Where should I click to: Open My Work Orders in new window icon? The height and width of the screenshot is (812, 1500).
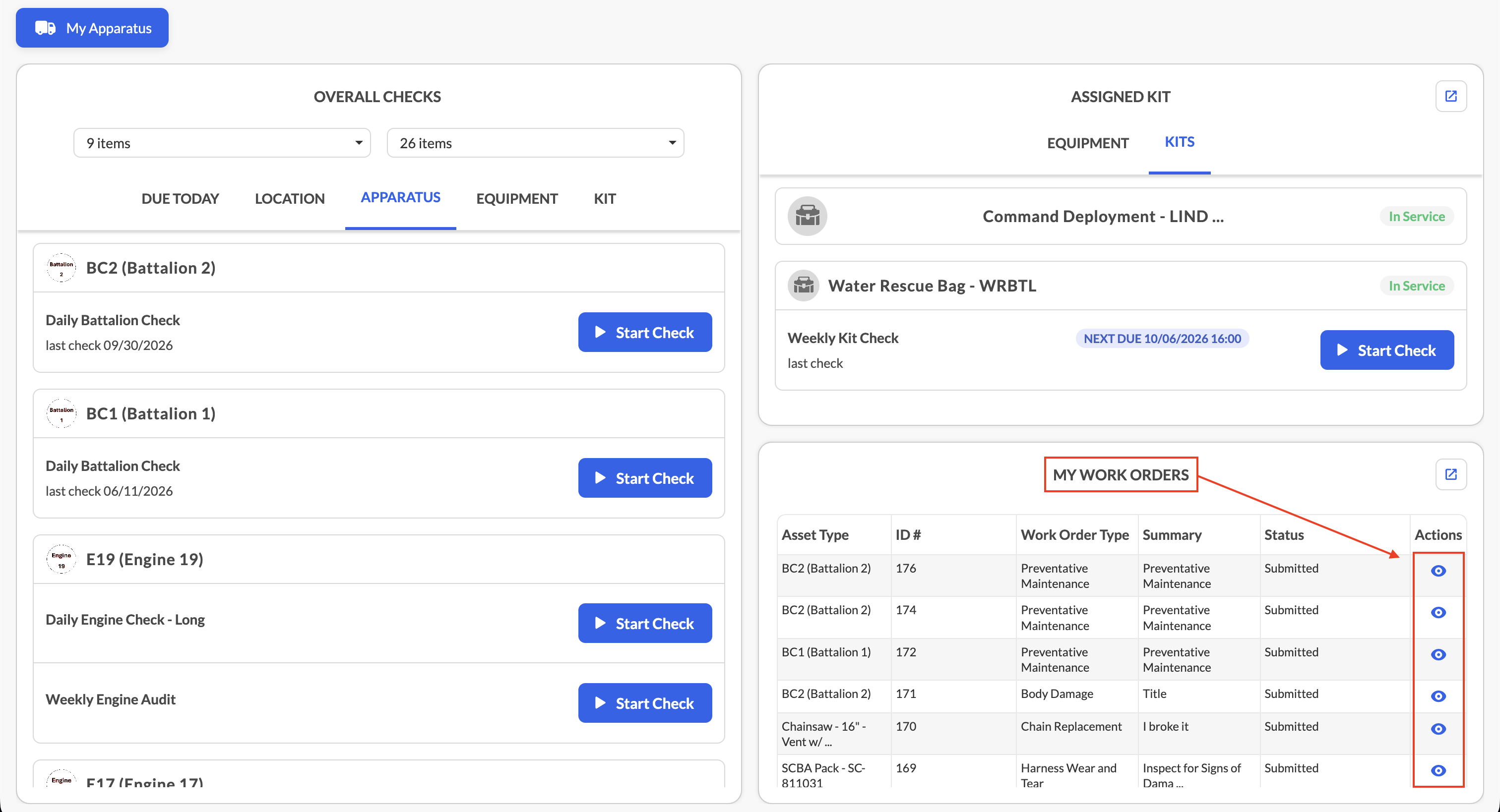point(1450,474)
